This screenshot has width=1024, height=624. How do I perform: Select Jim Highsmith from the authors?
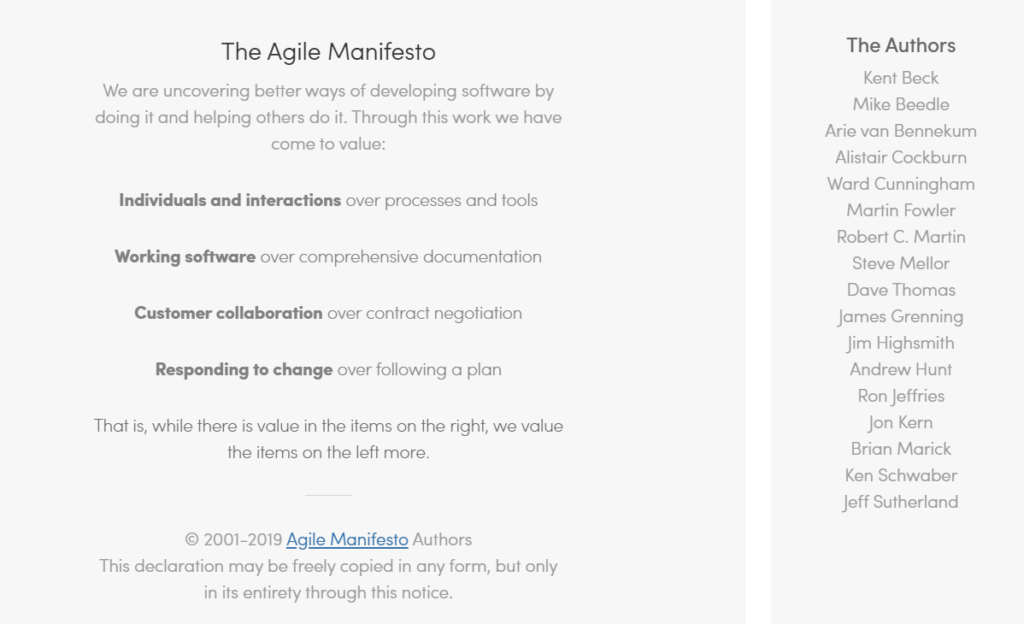coord(901,343)
